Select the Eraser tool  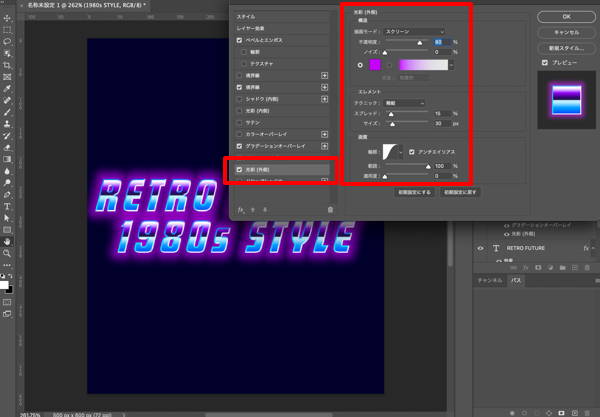click(7, 148)
